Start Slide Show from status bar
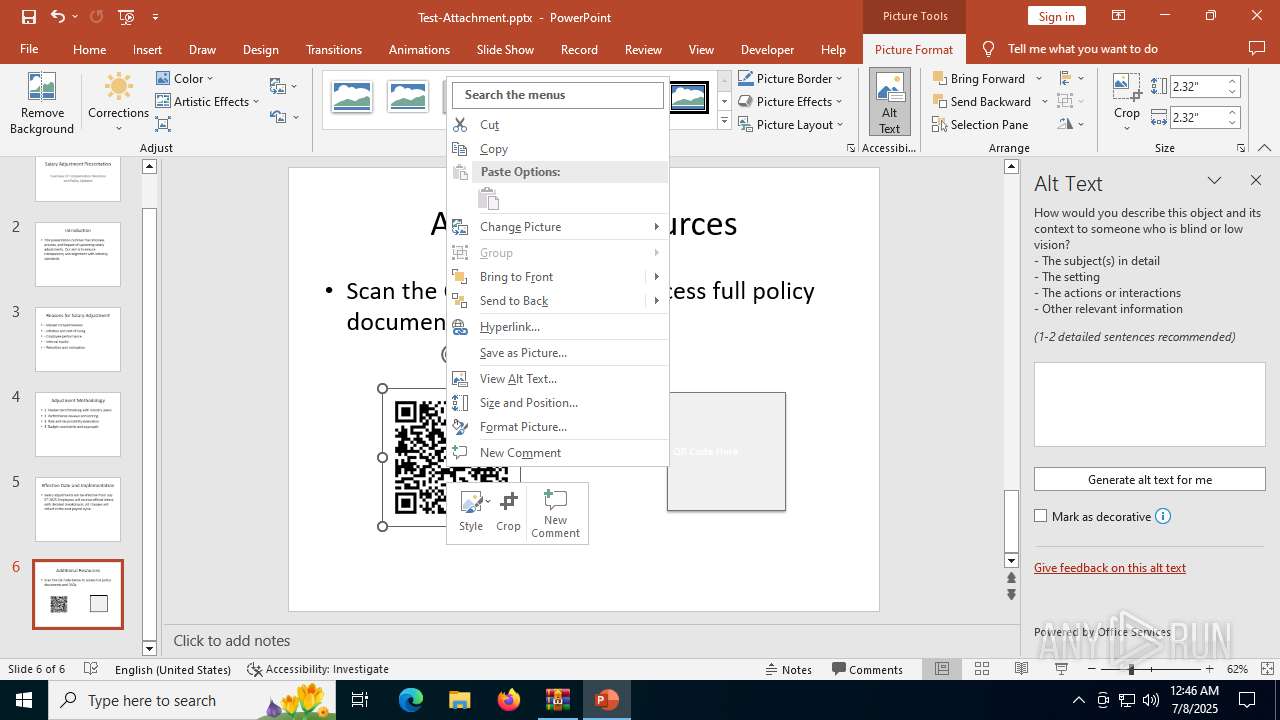The height and width of the screenshot is (720, 1280). pyautogui.click(x=1061, y=669)
